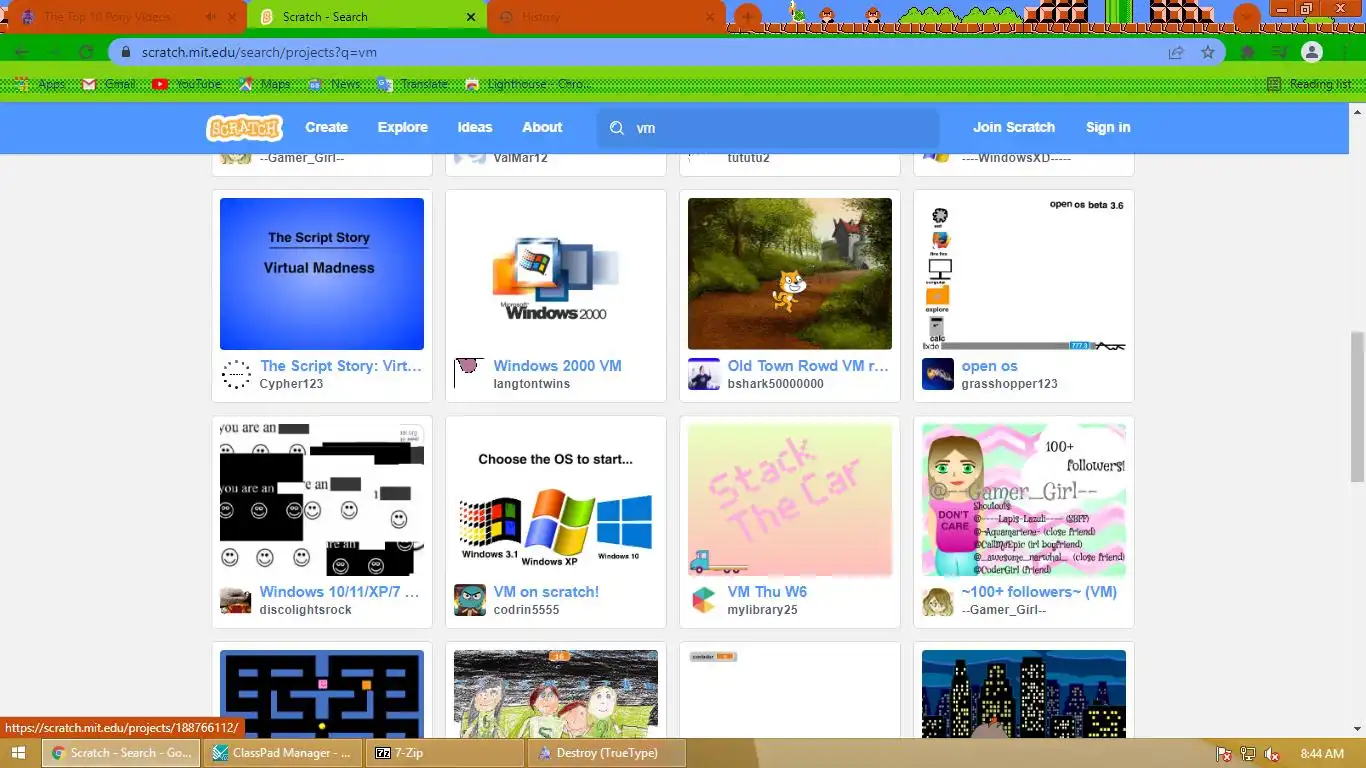Visit mylibrary25's profile name
This screenshot has width=1366, height=768.
tap(762, 610)
